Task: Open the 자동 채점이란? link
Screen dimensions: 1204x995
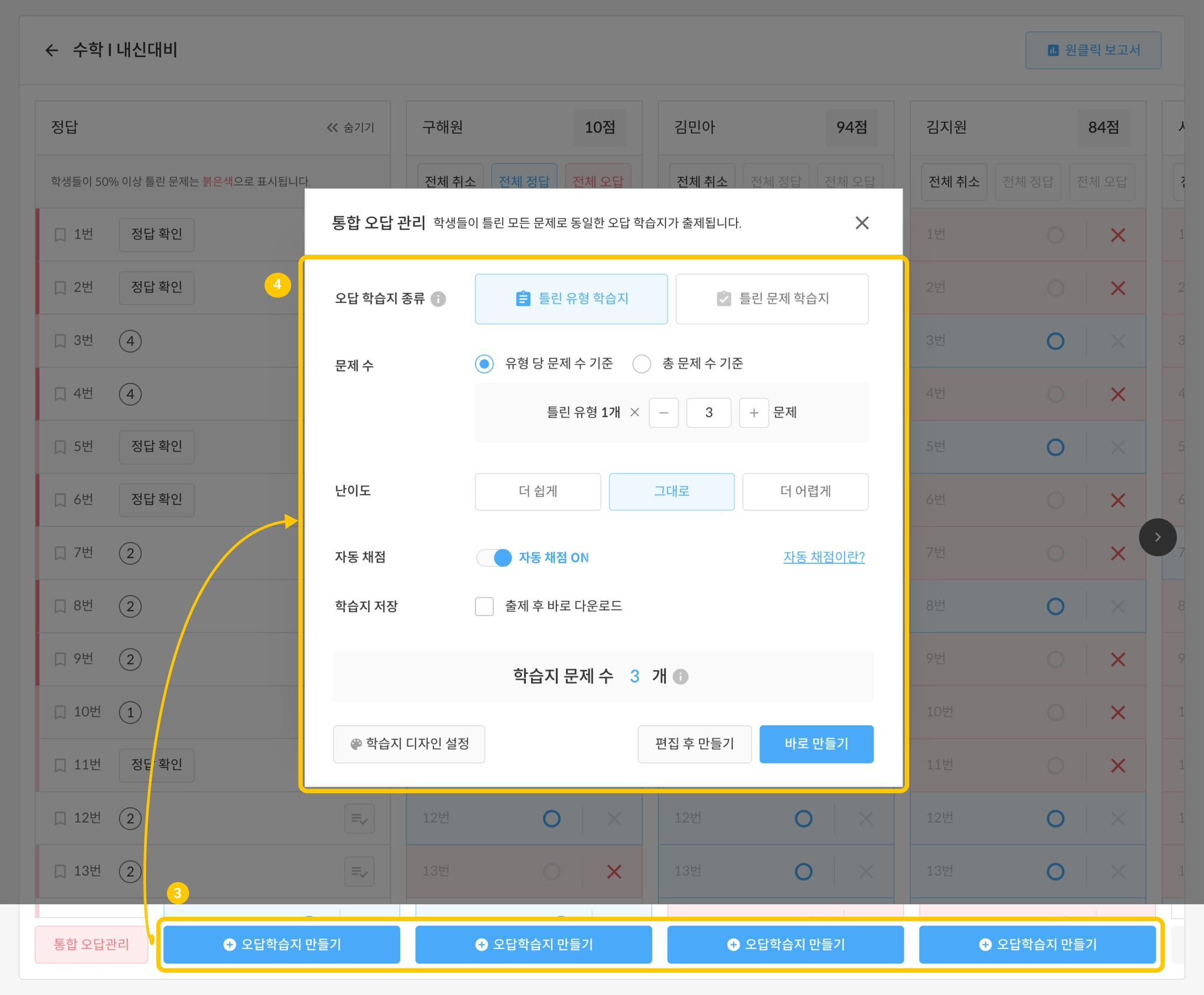Action: tap(824, 557)
